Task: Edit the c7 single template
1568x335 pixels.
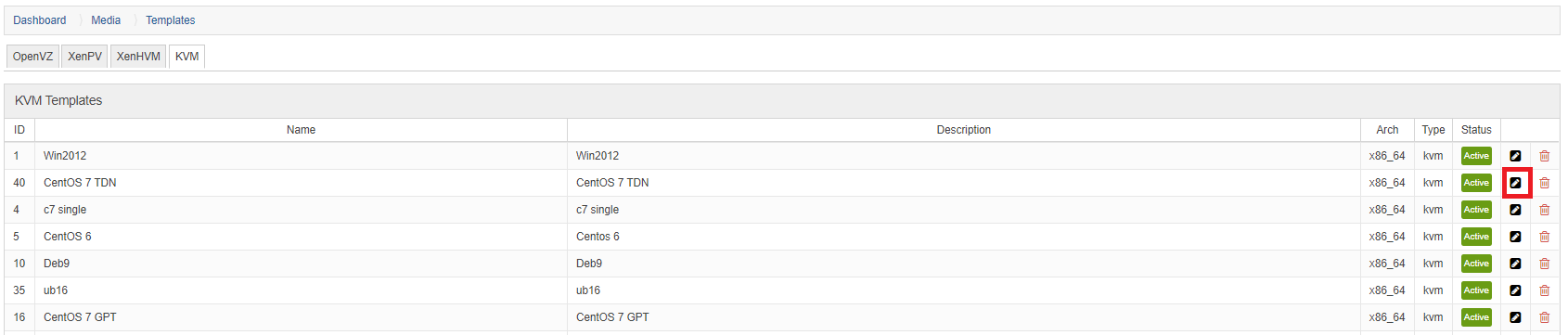Action: point(1515,210)
